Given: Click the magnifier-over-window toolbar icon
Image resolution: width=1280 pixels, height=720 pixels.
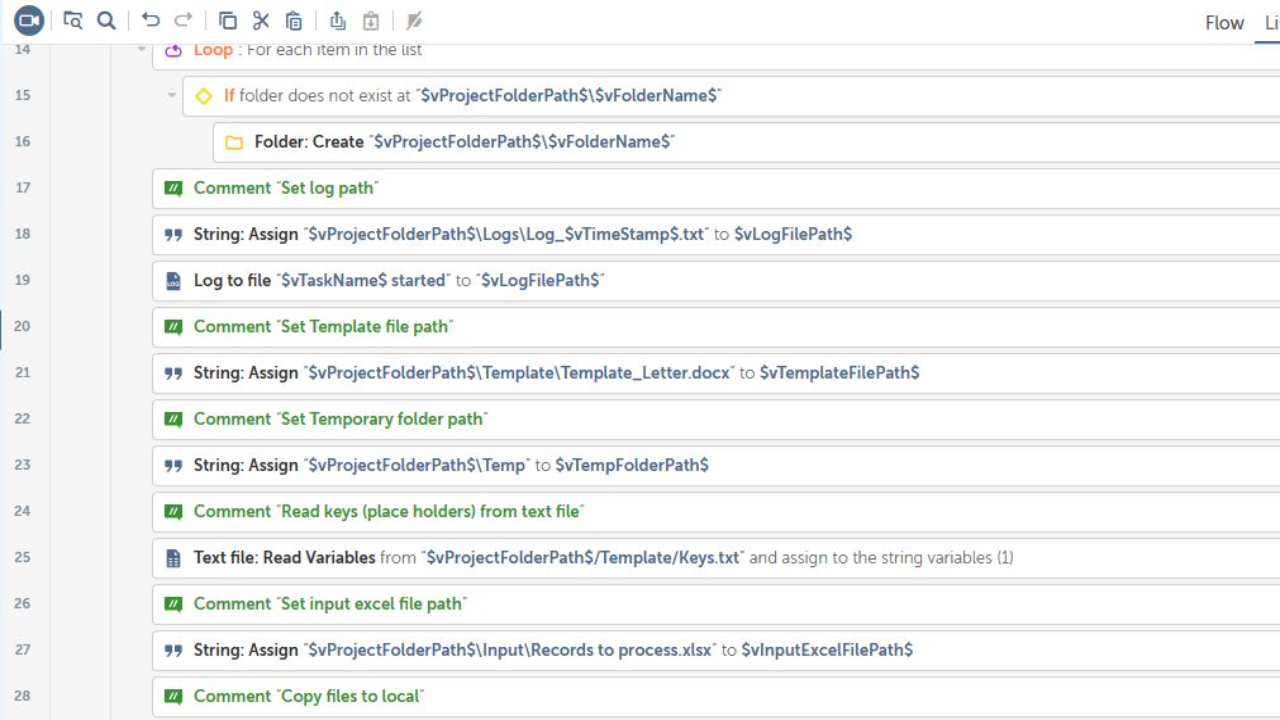Looking at the screenshot, I should (x=72, y=20).
